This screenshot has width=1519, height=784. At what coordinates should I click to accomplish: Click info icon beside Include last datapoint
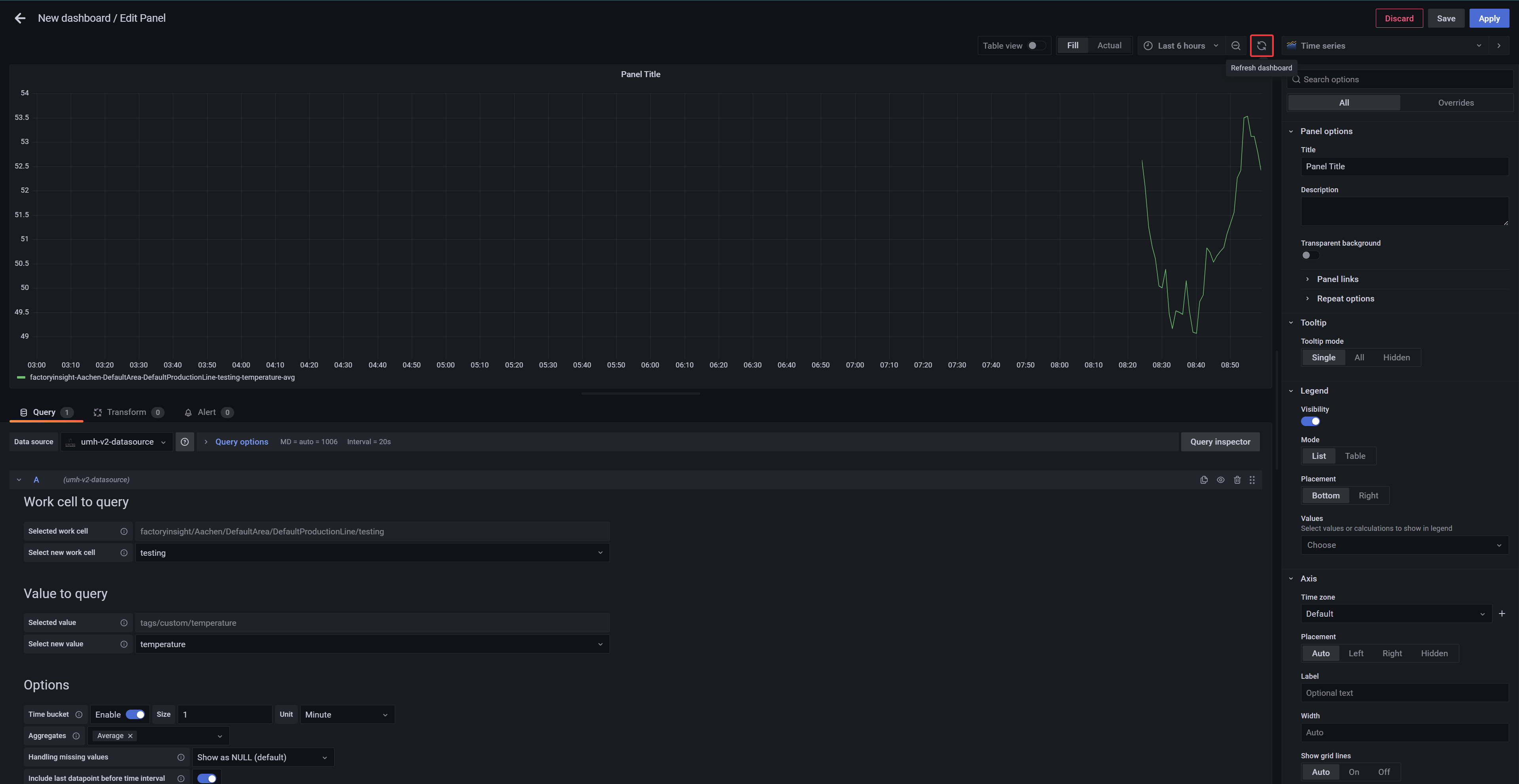pyautogui.click(x=181, y=778)
